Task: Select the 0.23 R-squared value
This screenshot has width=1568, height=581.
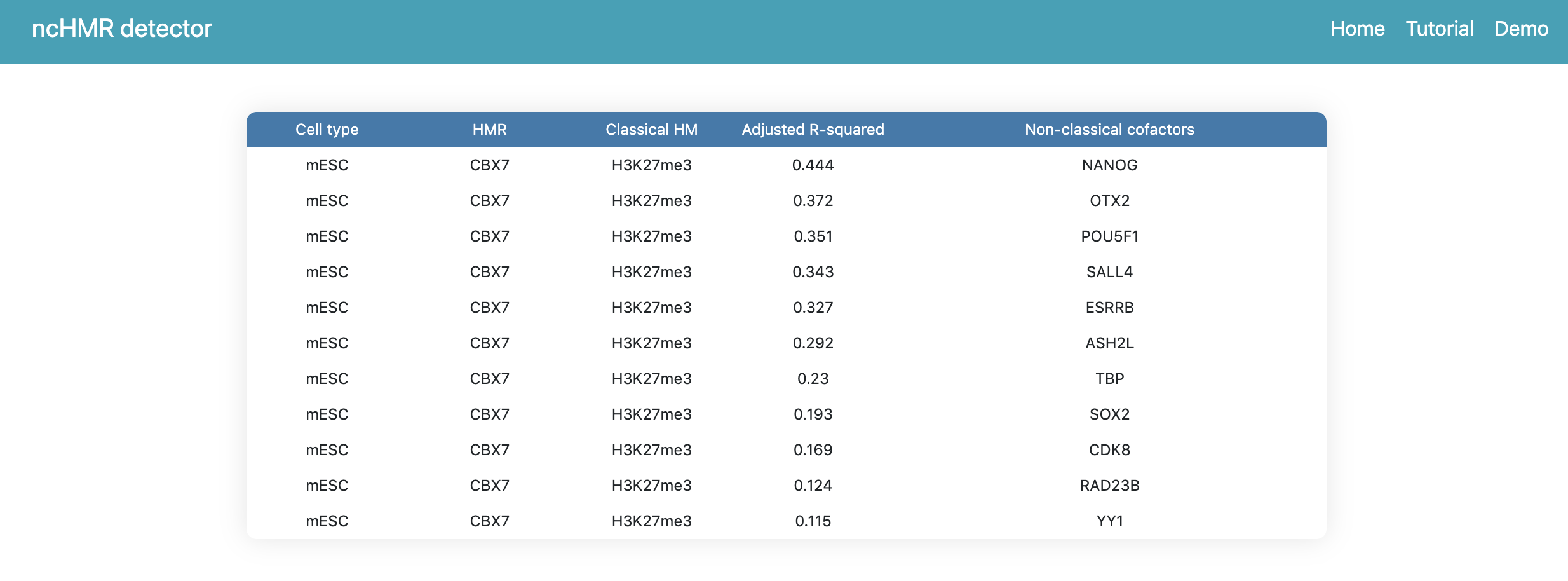Action: tap(813, 379)
